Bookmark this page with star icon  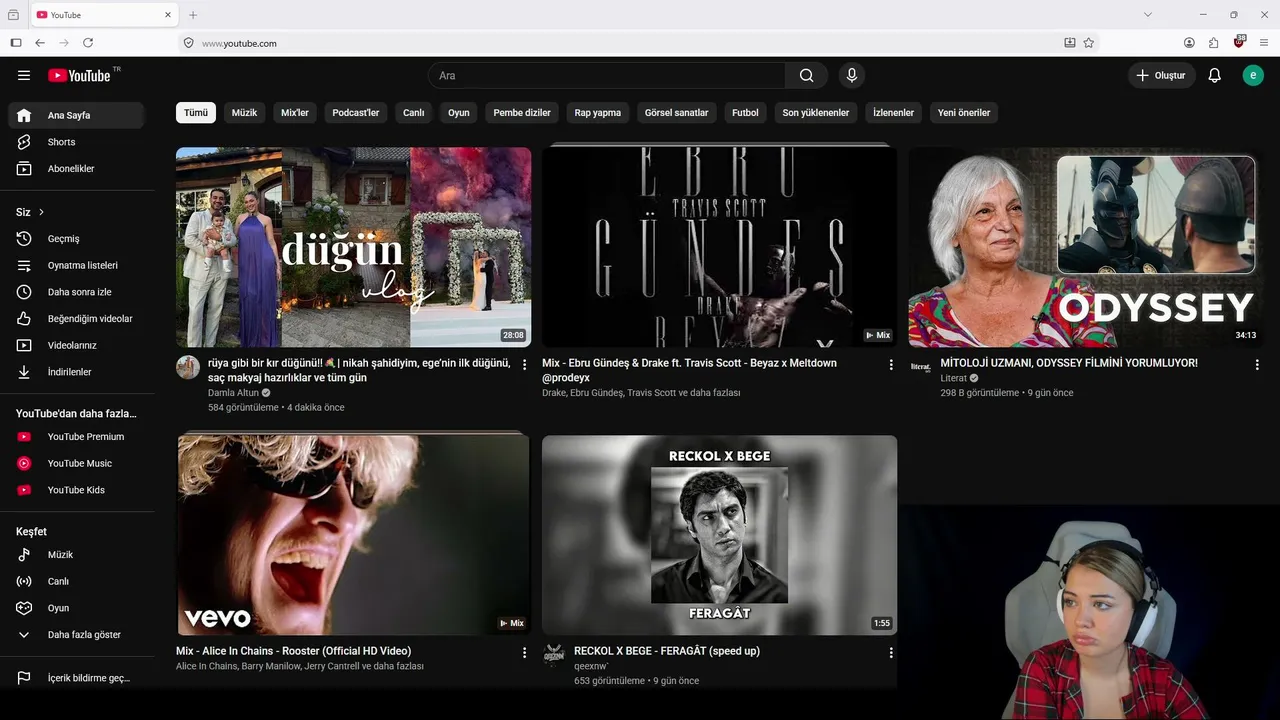1089,43
